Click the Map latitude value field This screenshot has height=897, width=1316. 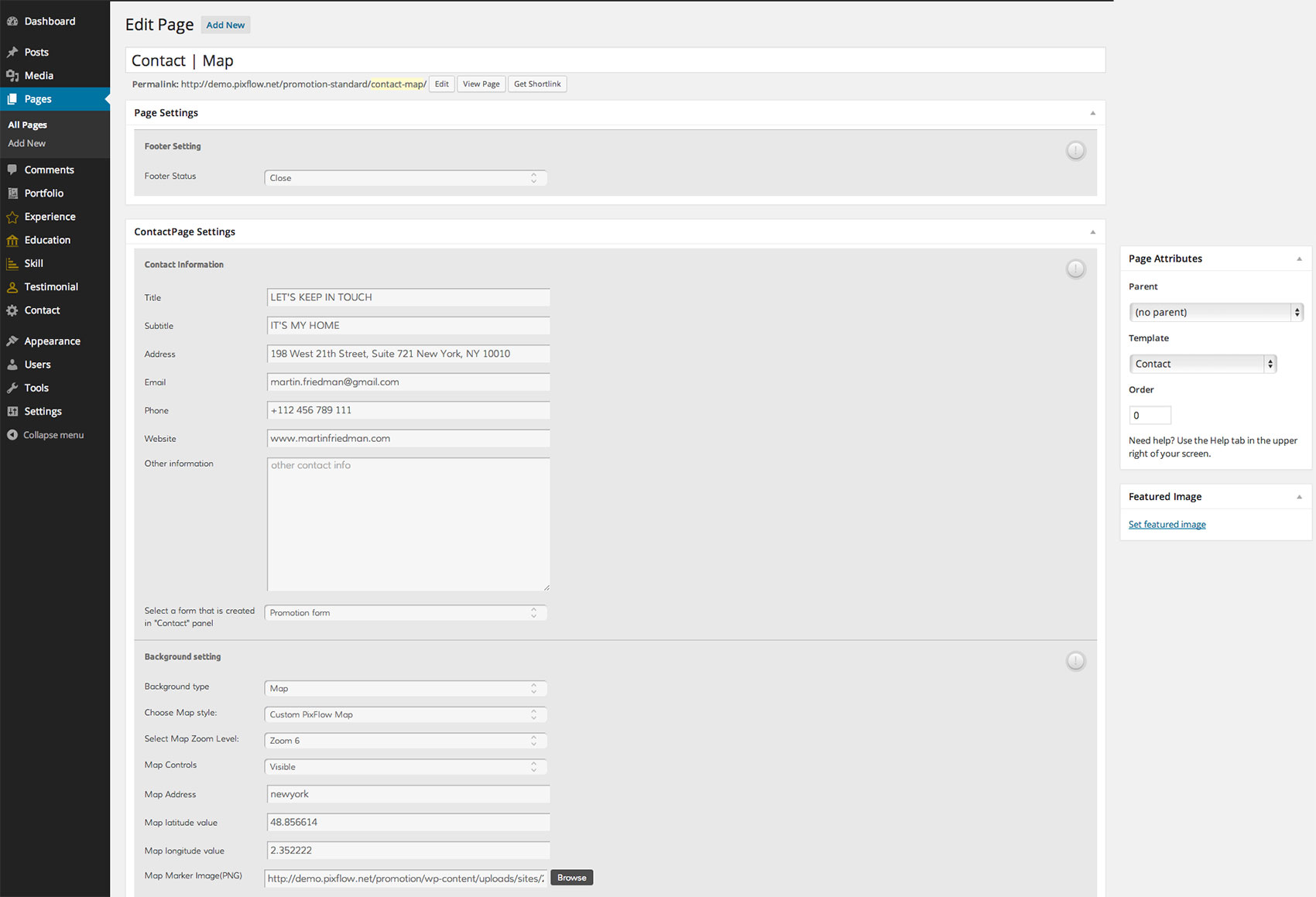[408, 822]
